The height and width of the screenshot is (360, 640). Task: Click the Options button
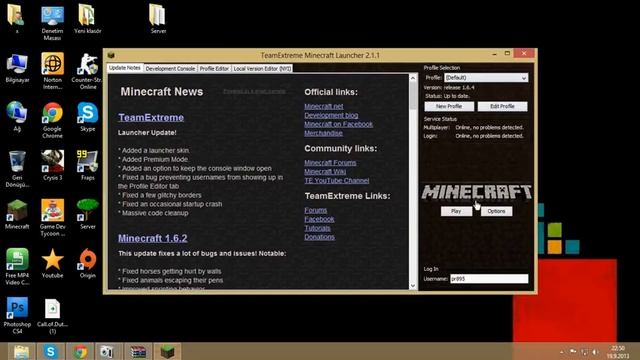pyautogui.click(x=496, y=211)
